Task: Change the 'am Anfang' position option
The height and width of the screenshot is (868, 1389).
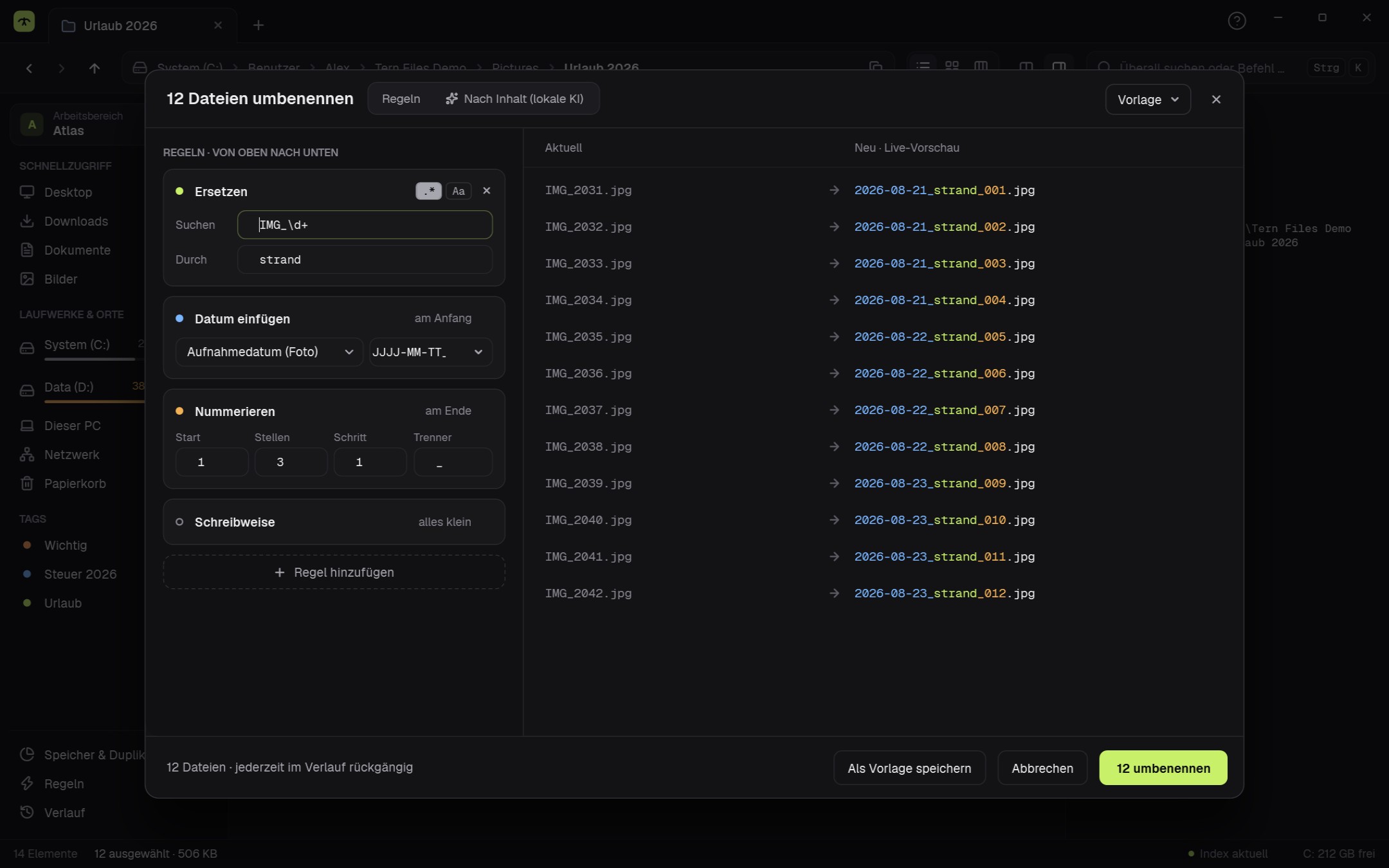Action: tap(442, 318)
